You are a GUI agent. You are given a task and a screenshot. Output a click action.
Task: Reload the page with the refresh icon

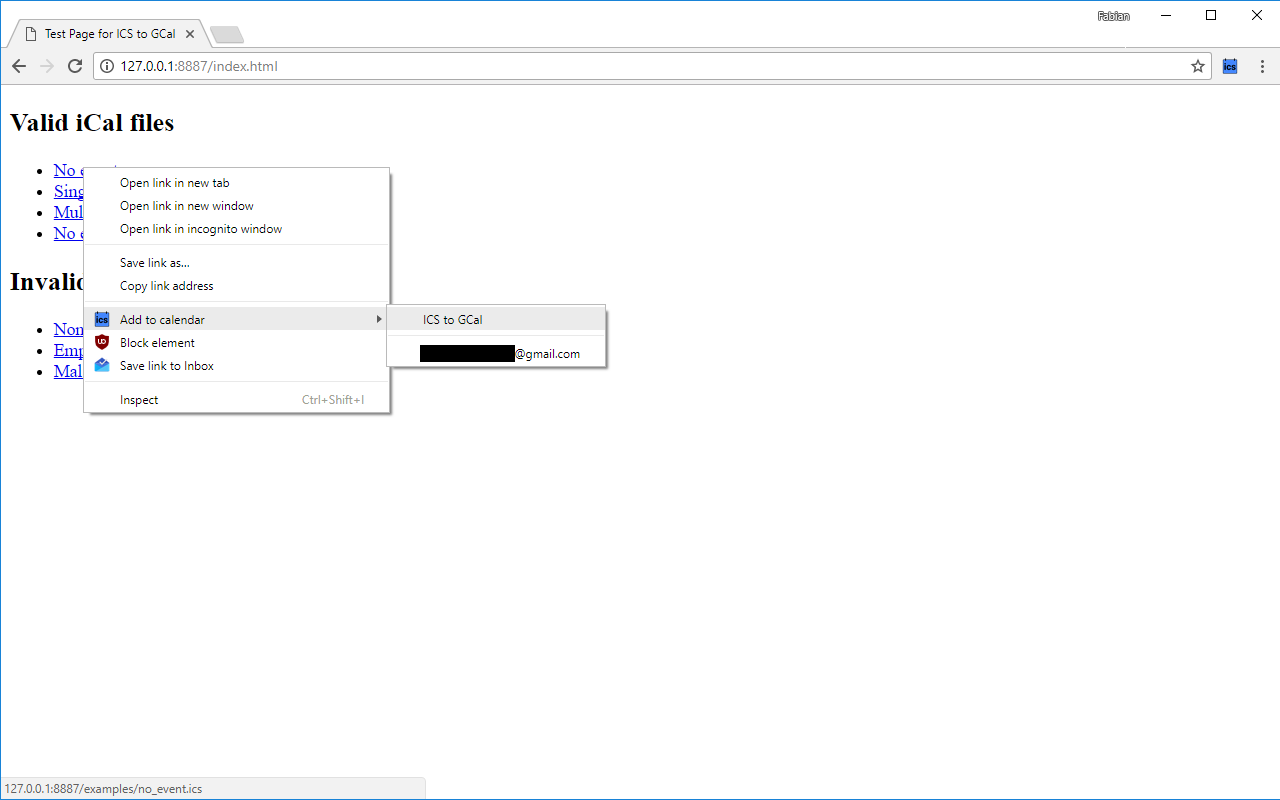(74, 66)
